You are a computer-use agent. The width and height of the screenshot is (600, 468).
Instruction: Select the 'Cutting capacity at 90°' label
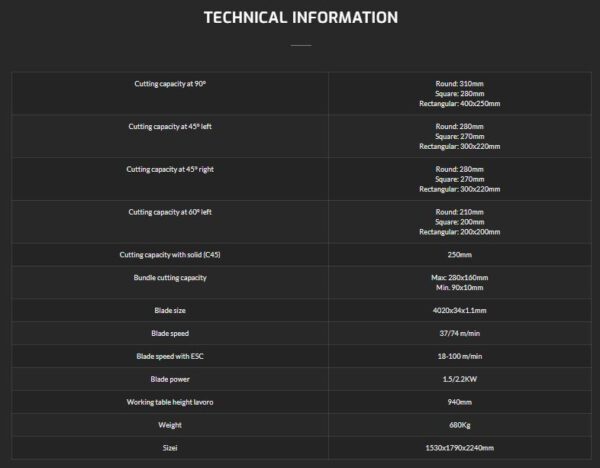(170, 84)
